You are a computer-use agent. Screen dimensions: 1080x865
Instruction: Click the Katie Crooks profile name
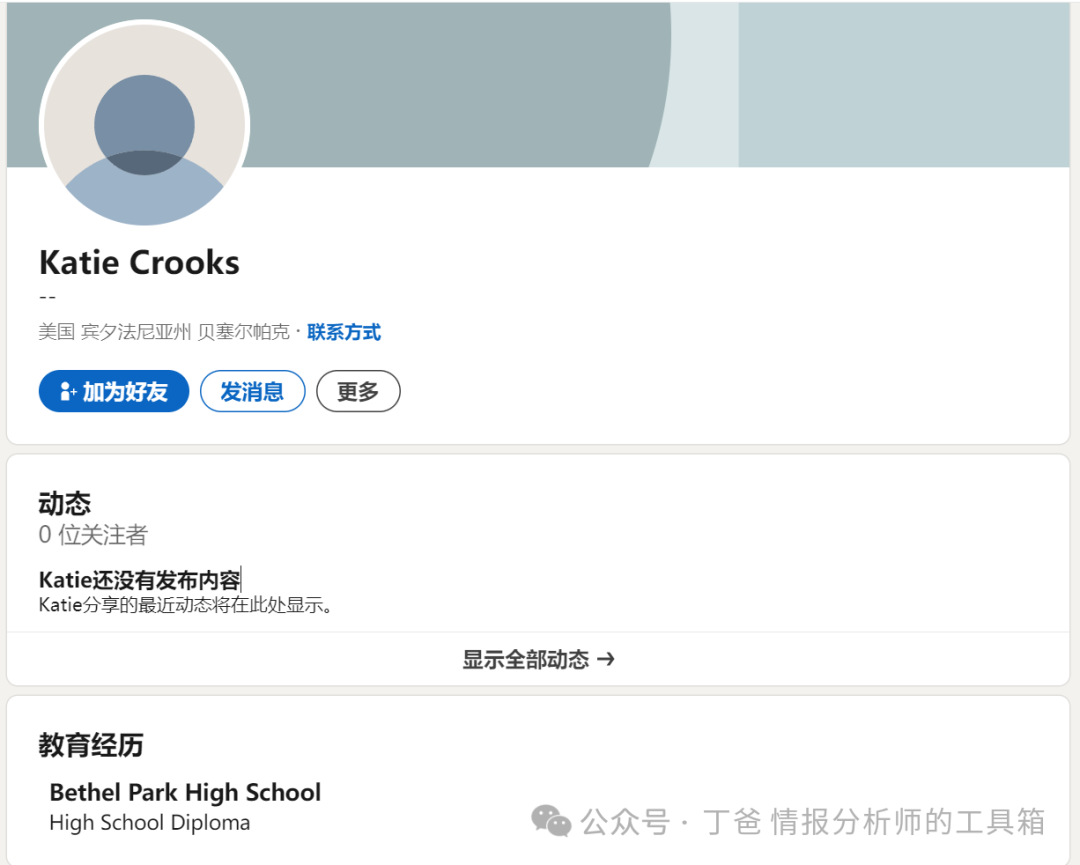tap(139, 262)
